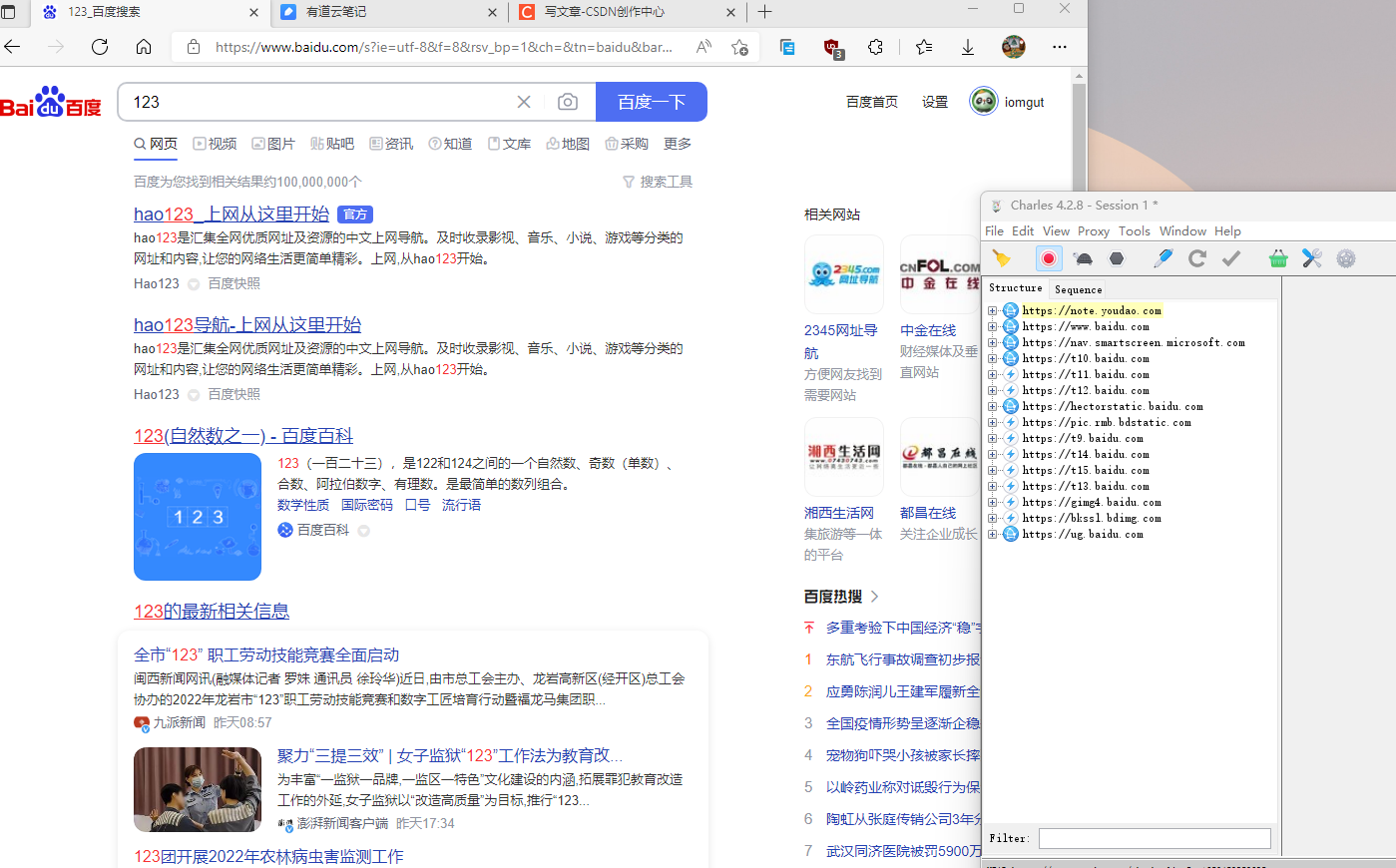Click the Charles compose pen icon
The image size is (1396, 868).
point(1163,258)
